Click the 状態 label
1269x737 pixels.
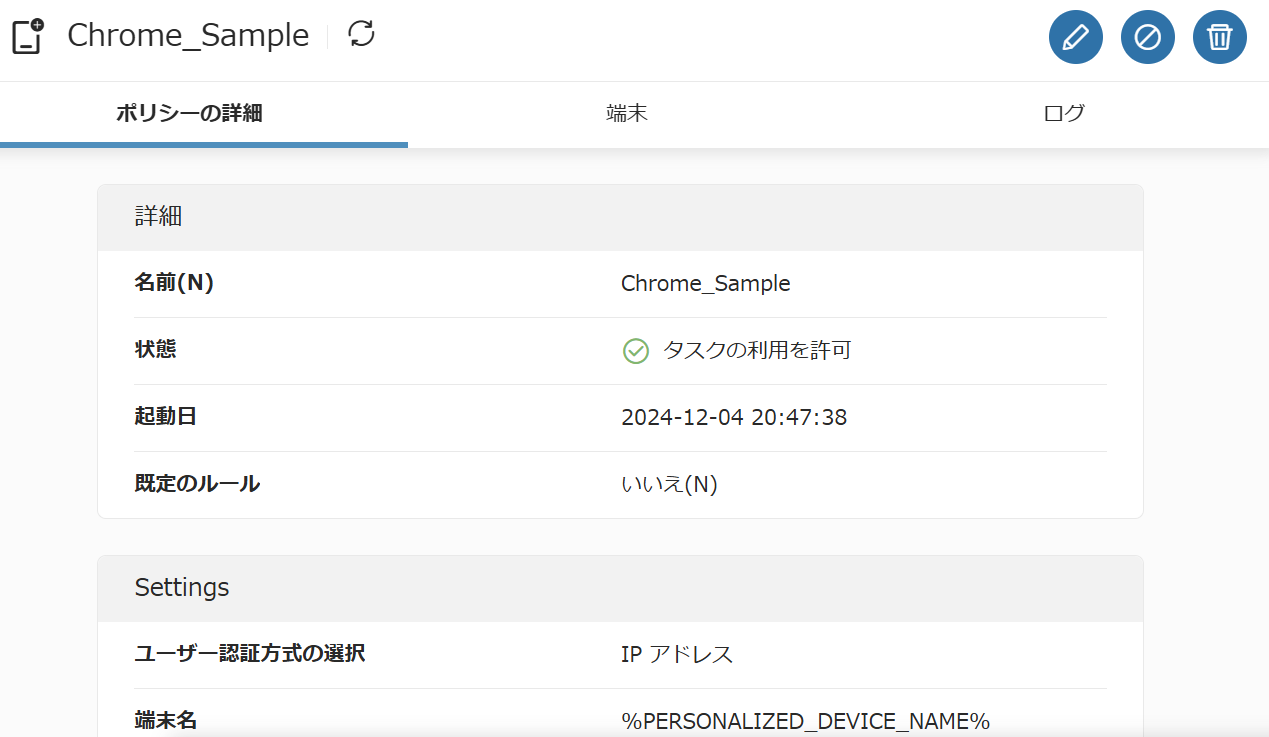point(155,349)
